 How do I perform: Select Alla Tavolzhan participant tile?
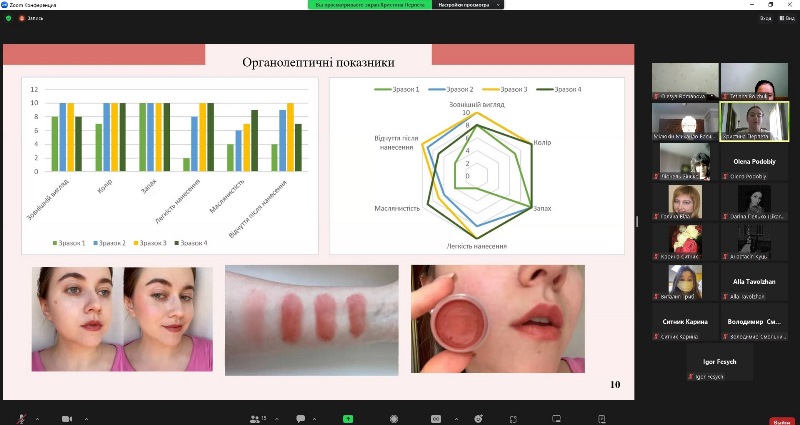coord(754,282)
